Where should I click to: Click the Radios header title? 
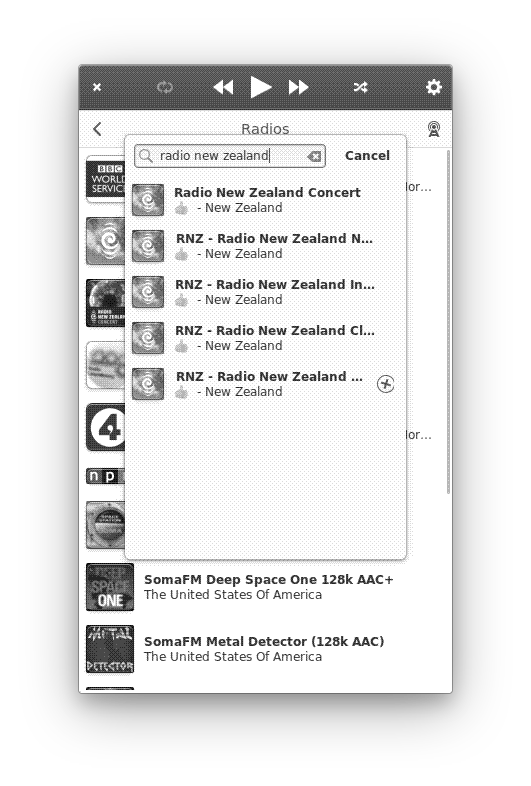pyautogui.click(x=265, y=128)
